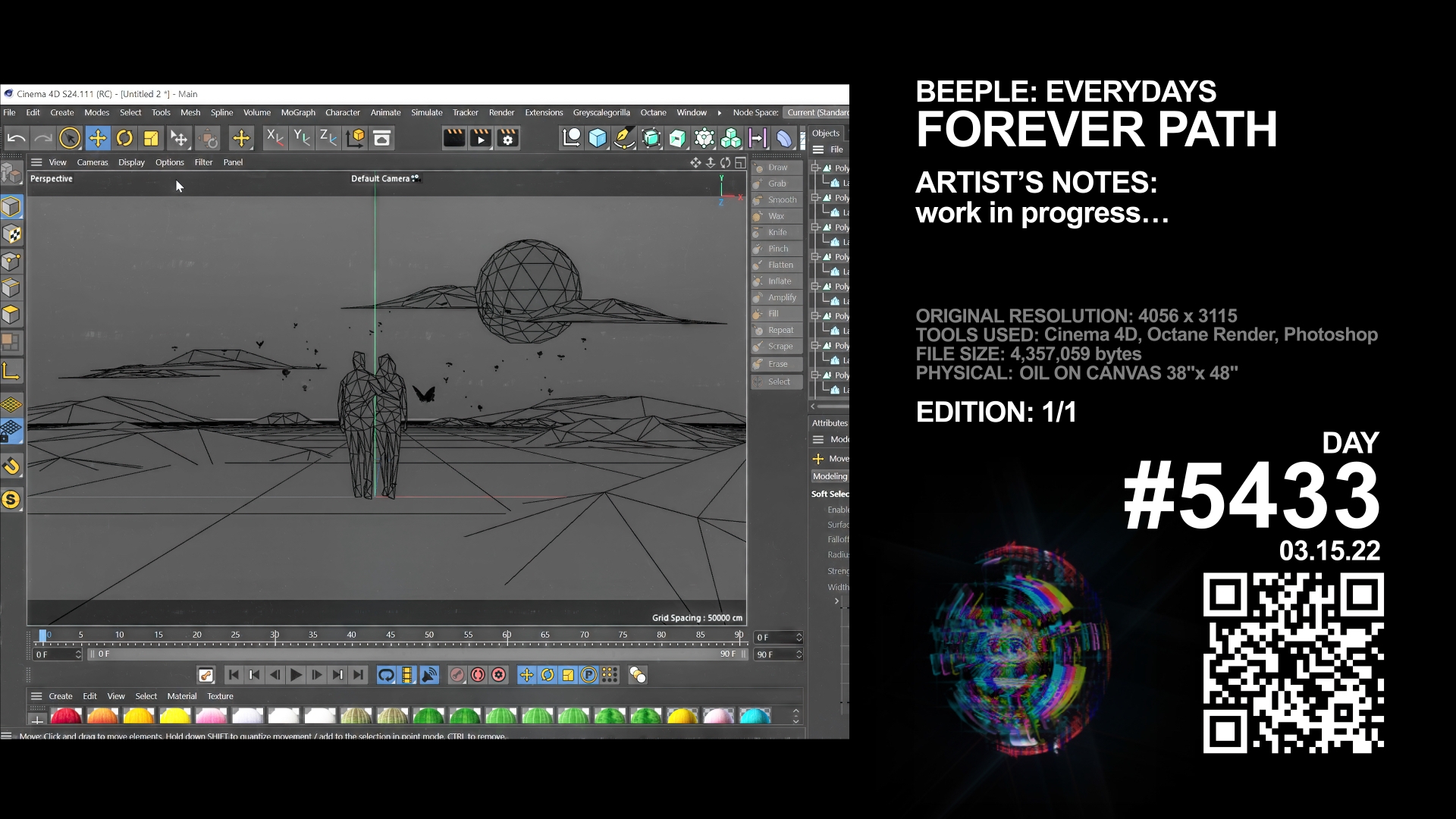1456x819 pixels.
Task: Select the Sculpt Scrape brush
Action: tap(777, 347)
